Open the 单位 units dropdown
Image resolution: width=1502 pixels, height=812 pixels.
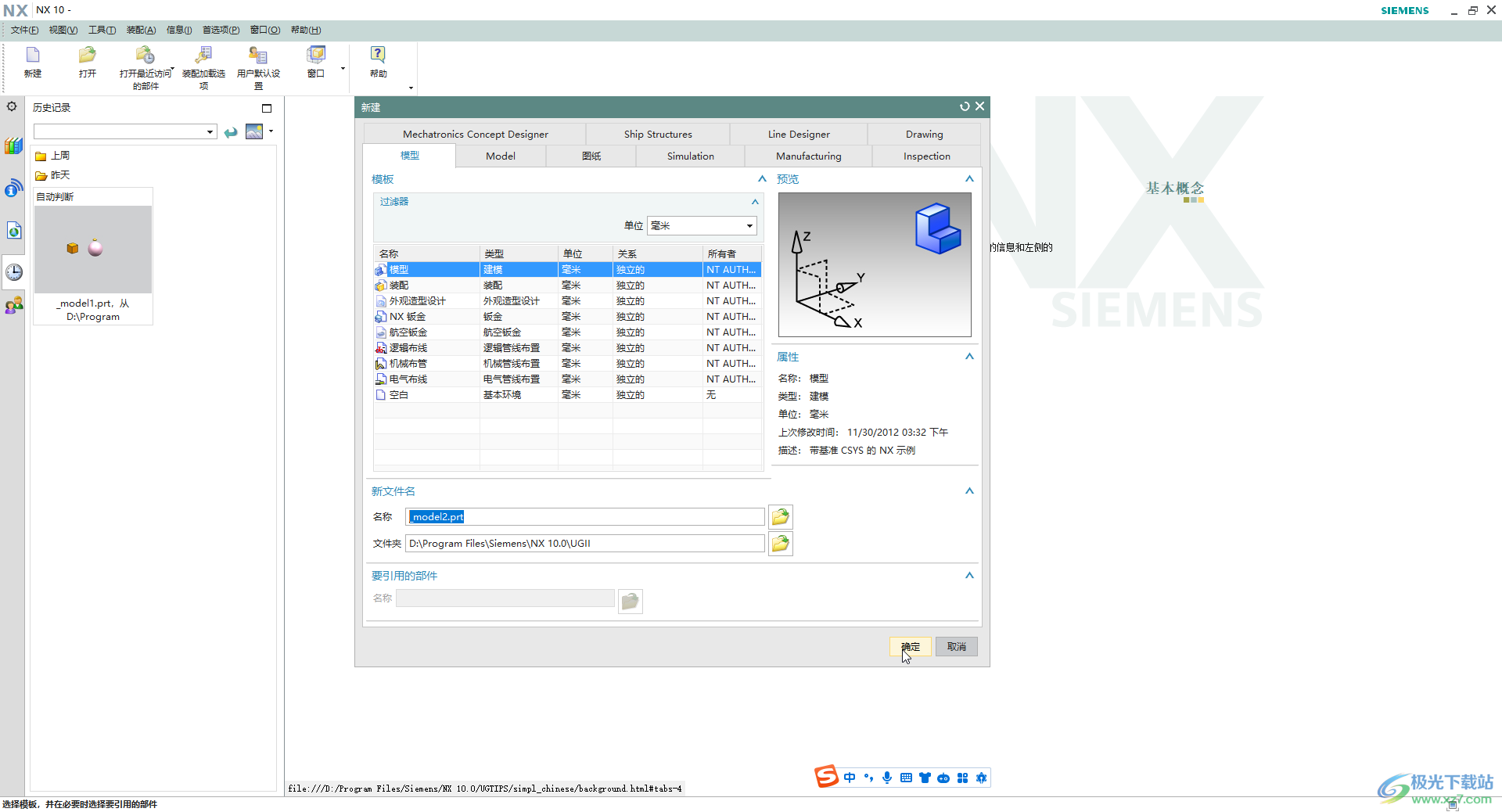click(x=702, y=226)
